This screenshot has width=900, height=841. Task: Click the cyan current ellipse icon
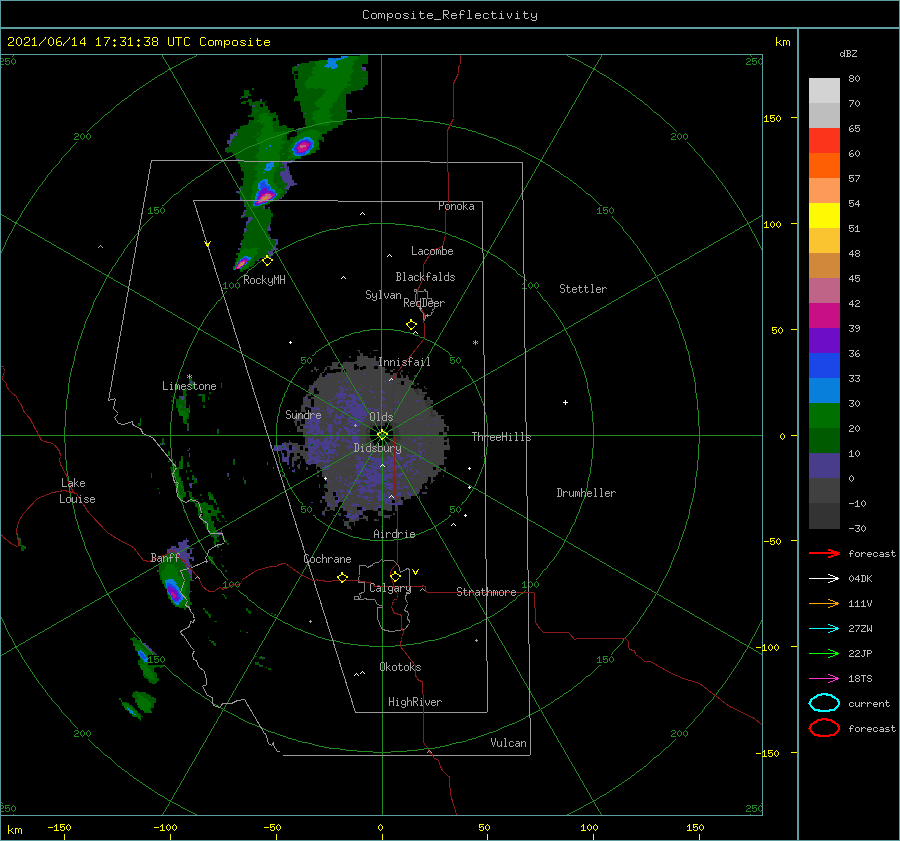click(x=824, y=703)
